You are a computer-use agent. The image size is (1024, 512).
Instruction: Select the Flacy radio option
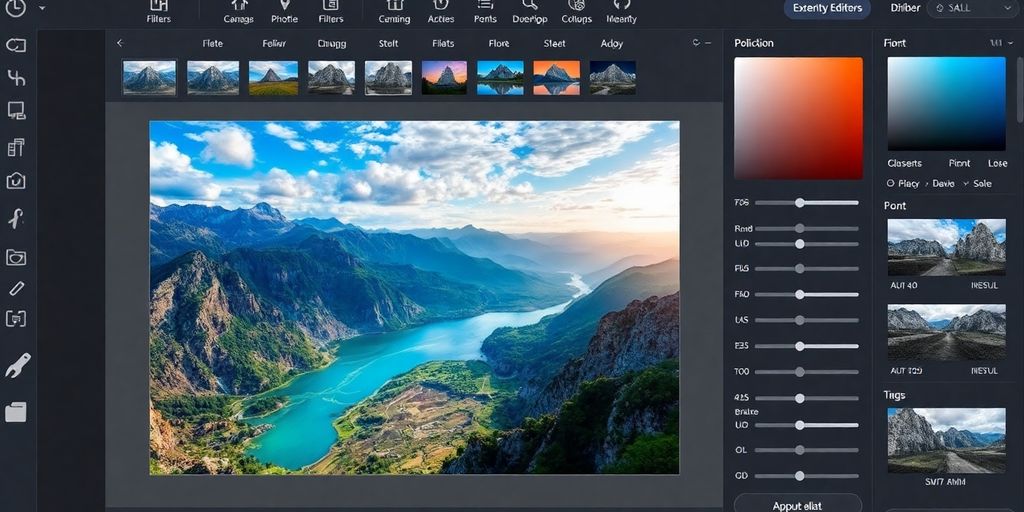click(x=903, y=184)
